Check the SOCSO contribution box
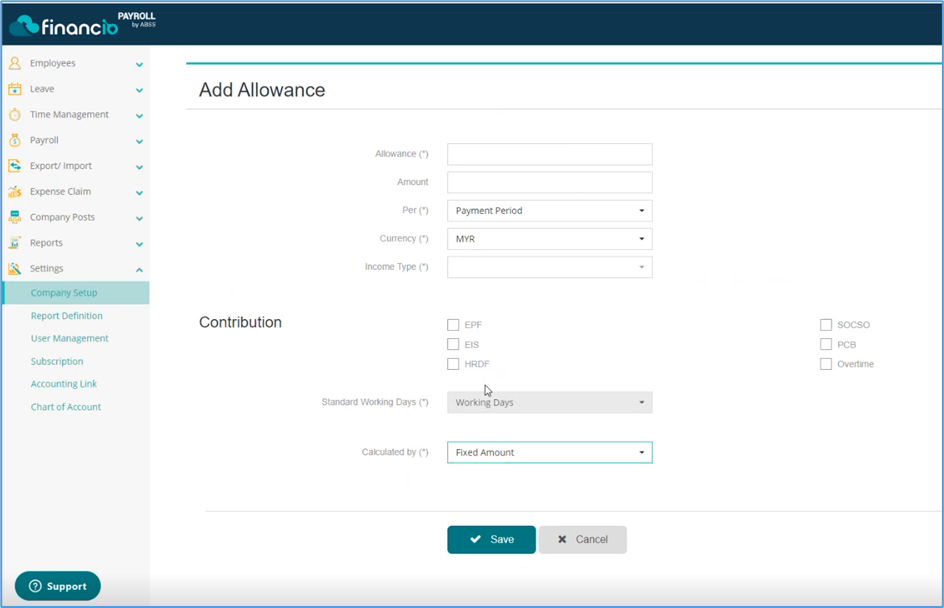The image size is (944, 608). click(x=827, y=324)
